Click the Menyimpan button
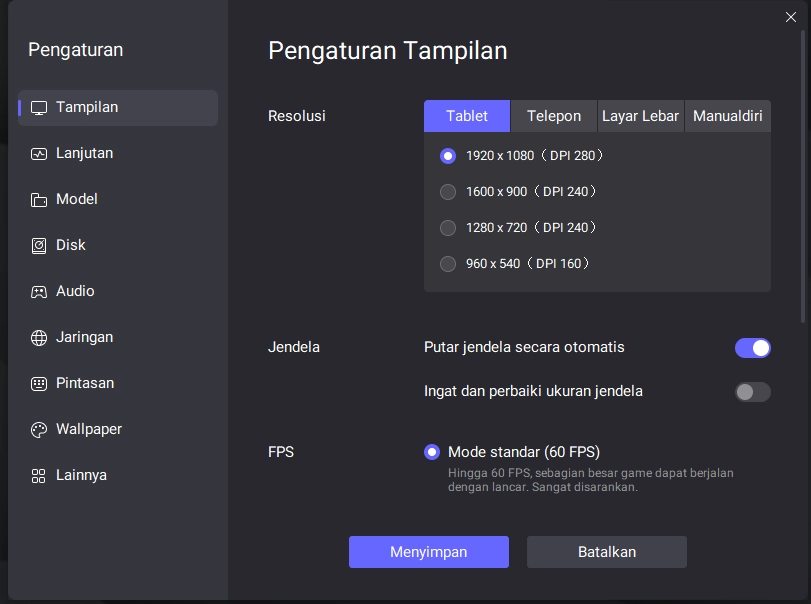Viewport: 811px width, 604px height. pos(428,552)
